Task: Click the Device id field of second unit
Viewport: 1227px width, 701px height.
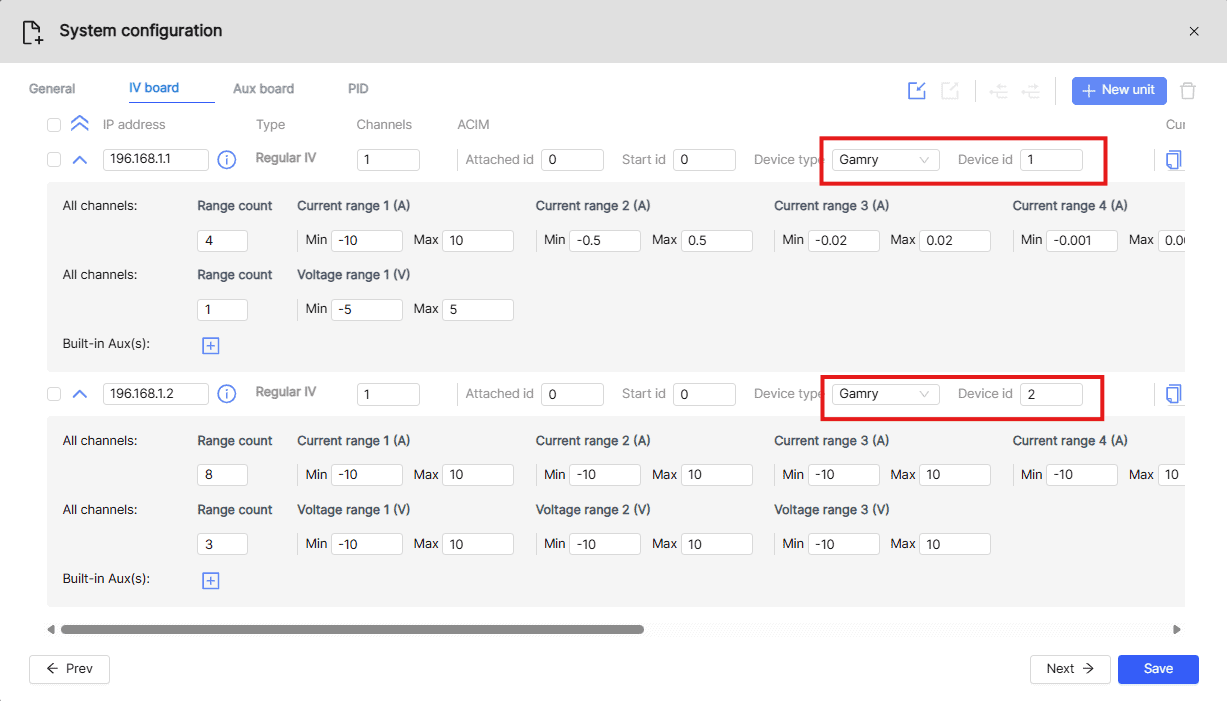Action: [1050, 394]
